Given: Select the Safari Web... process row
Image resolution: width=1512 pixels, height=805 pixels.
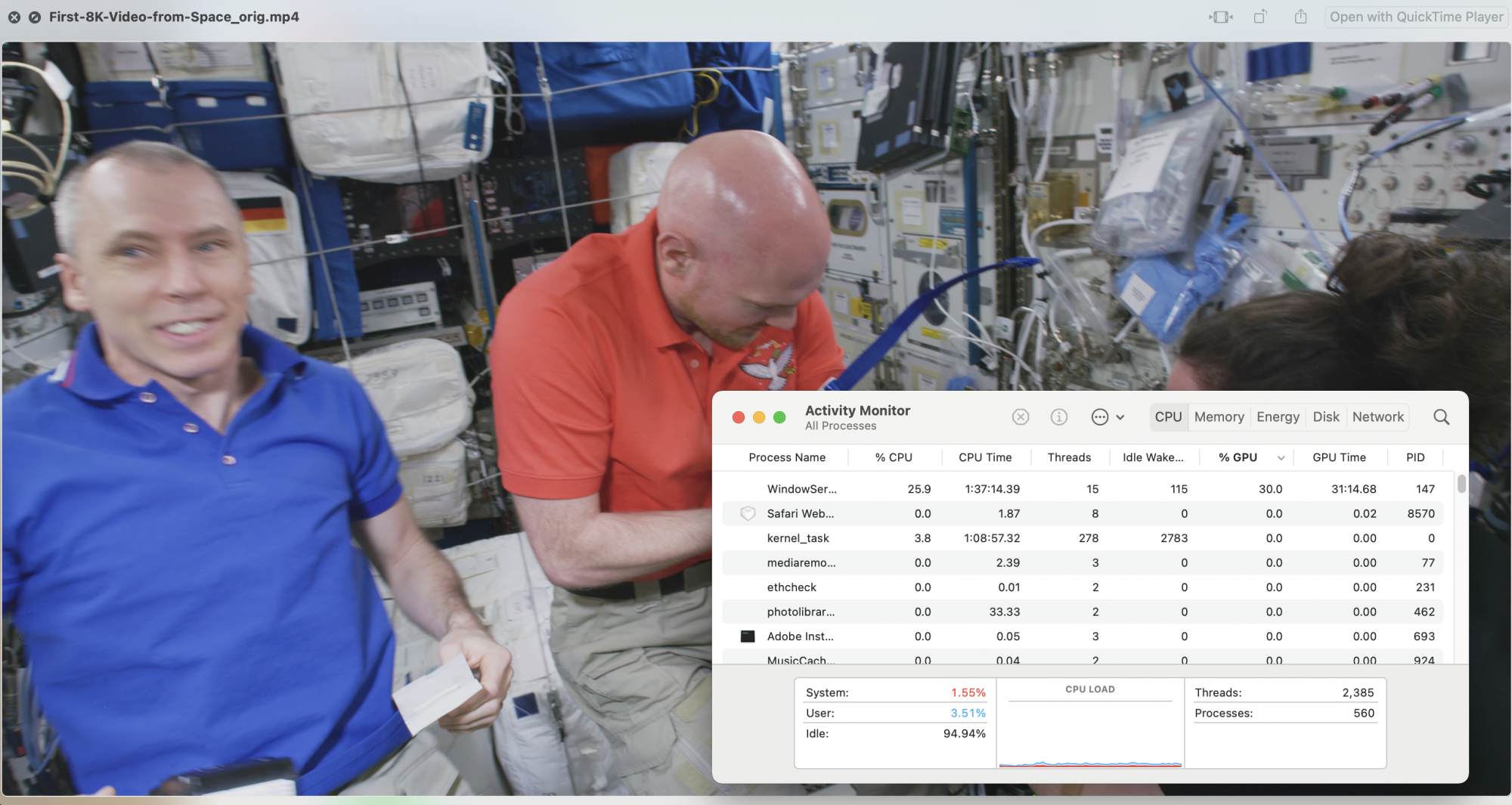Looking at the screenshot, I should (1083, 513).
